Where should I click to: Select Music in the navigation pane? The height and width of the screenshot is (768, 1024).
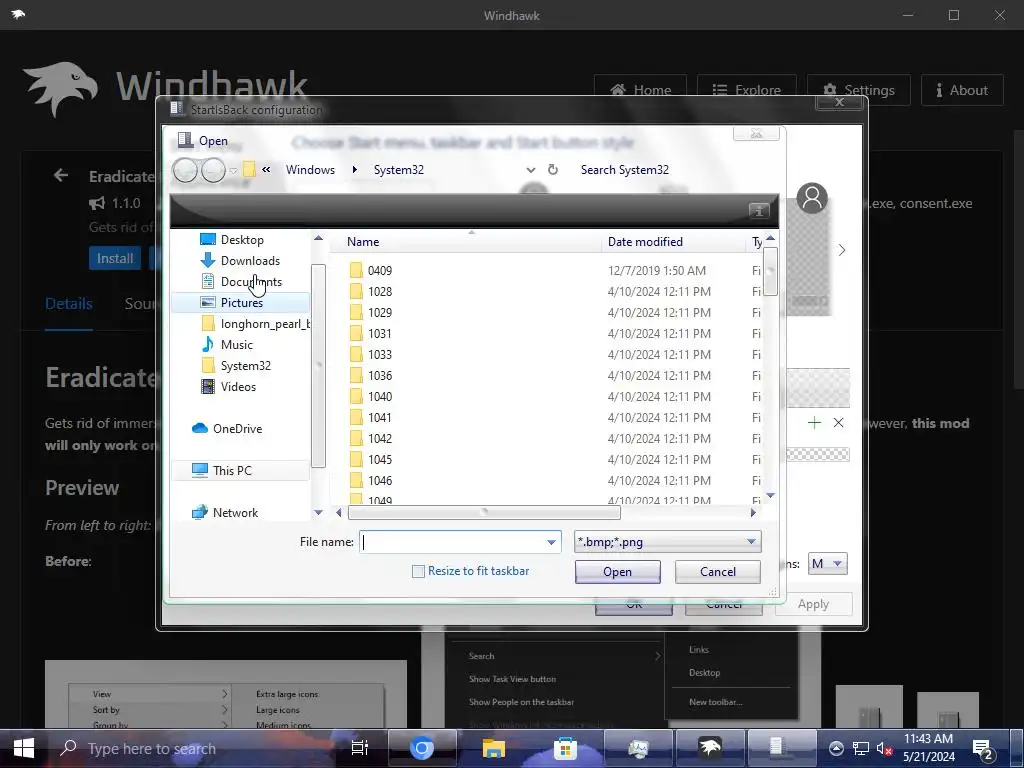[236, 345]
